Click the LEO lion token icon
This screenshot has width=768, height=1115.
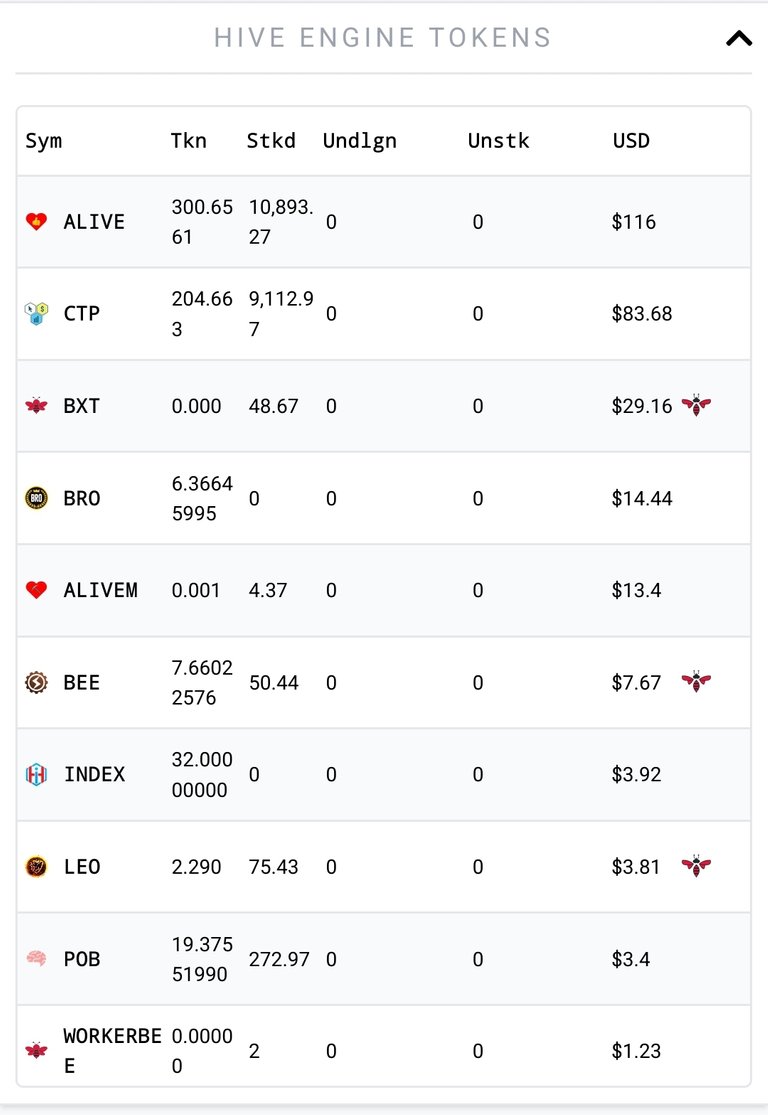coord(36,866)
